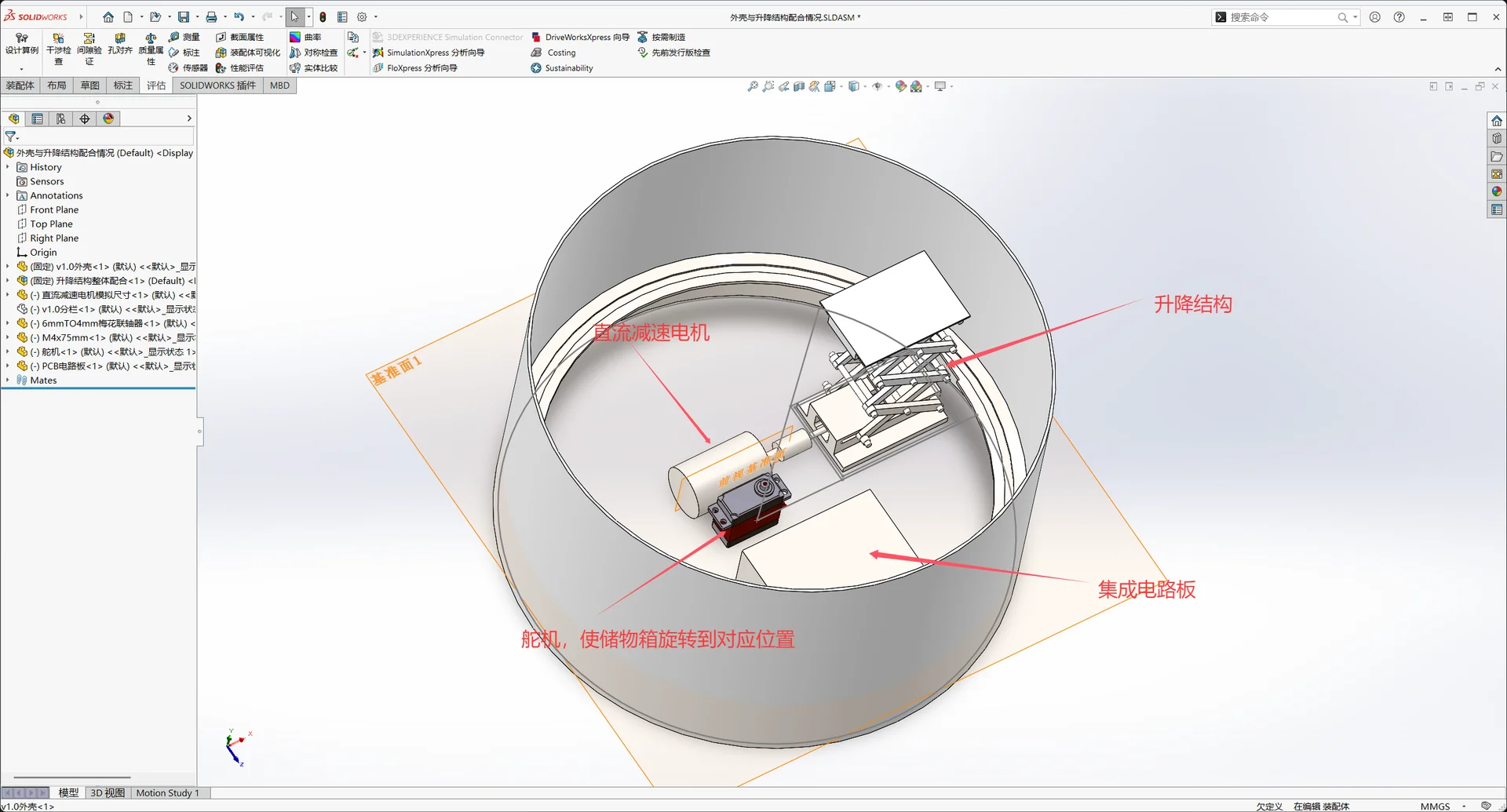
Task: Open the 干涉检查 interference detection tool
Action: click(x=58, y=49)
